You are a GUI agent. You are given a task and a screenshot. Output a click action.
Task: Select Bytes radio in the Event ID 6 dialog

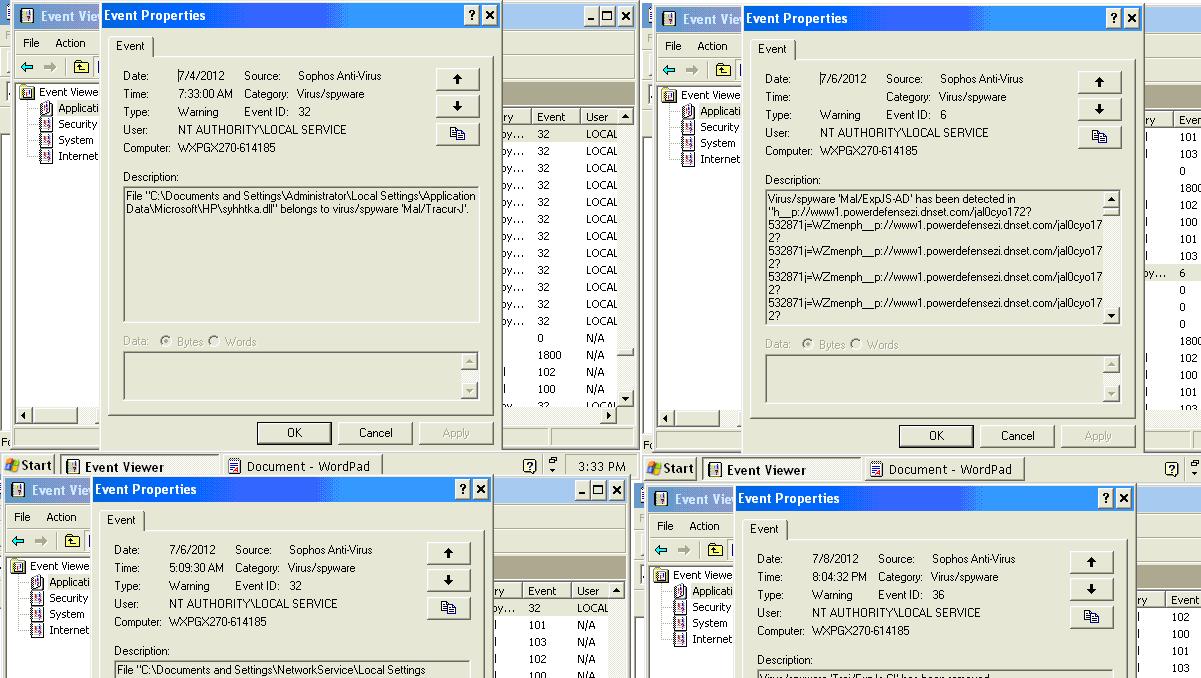click(808, 345)
